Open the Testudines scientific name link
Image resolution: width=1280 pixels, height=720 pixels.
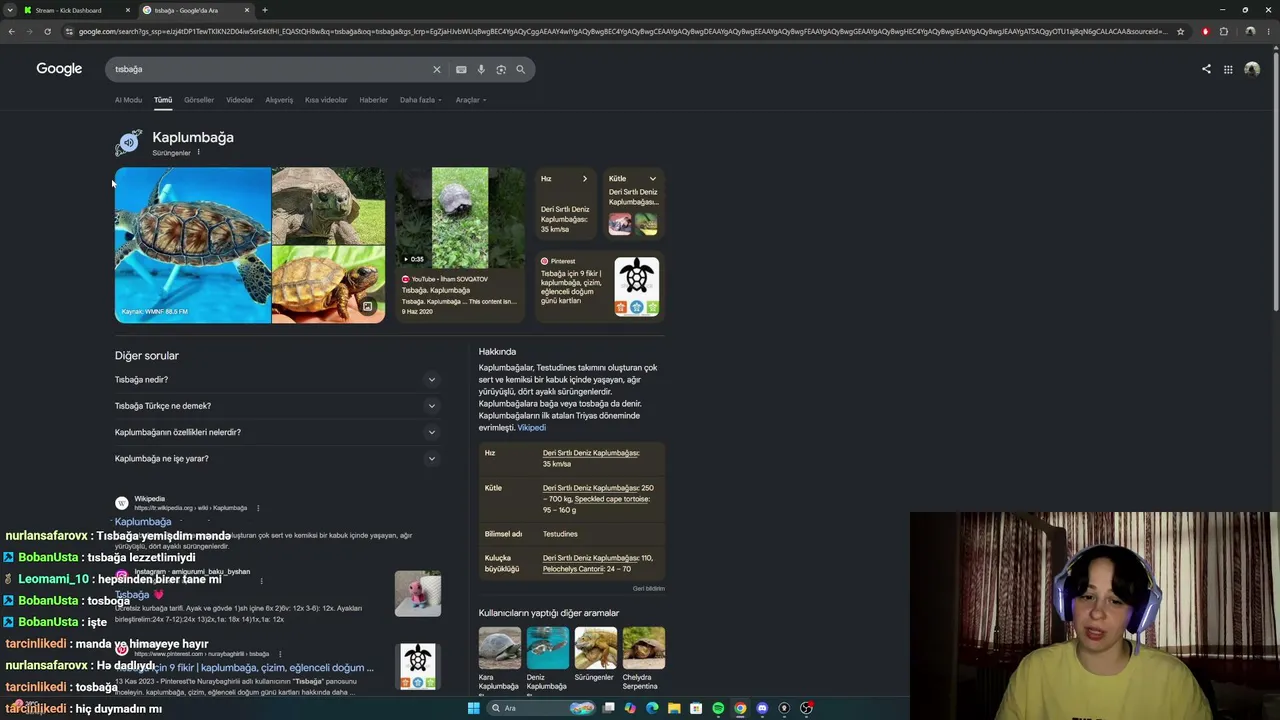pos(560,534)
